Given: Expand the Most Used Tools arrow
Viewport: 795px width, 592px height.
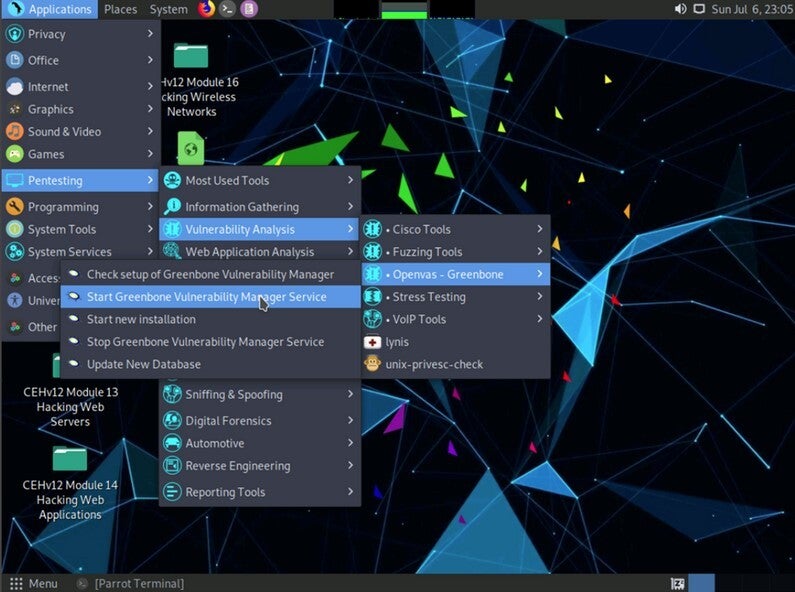Looking at the screenshot, I should click(x=350, y=180).
